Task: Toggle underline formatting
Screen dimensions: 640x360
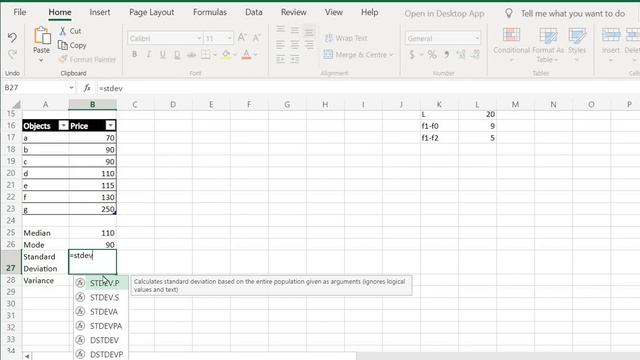Action: coord(162,54)
